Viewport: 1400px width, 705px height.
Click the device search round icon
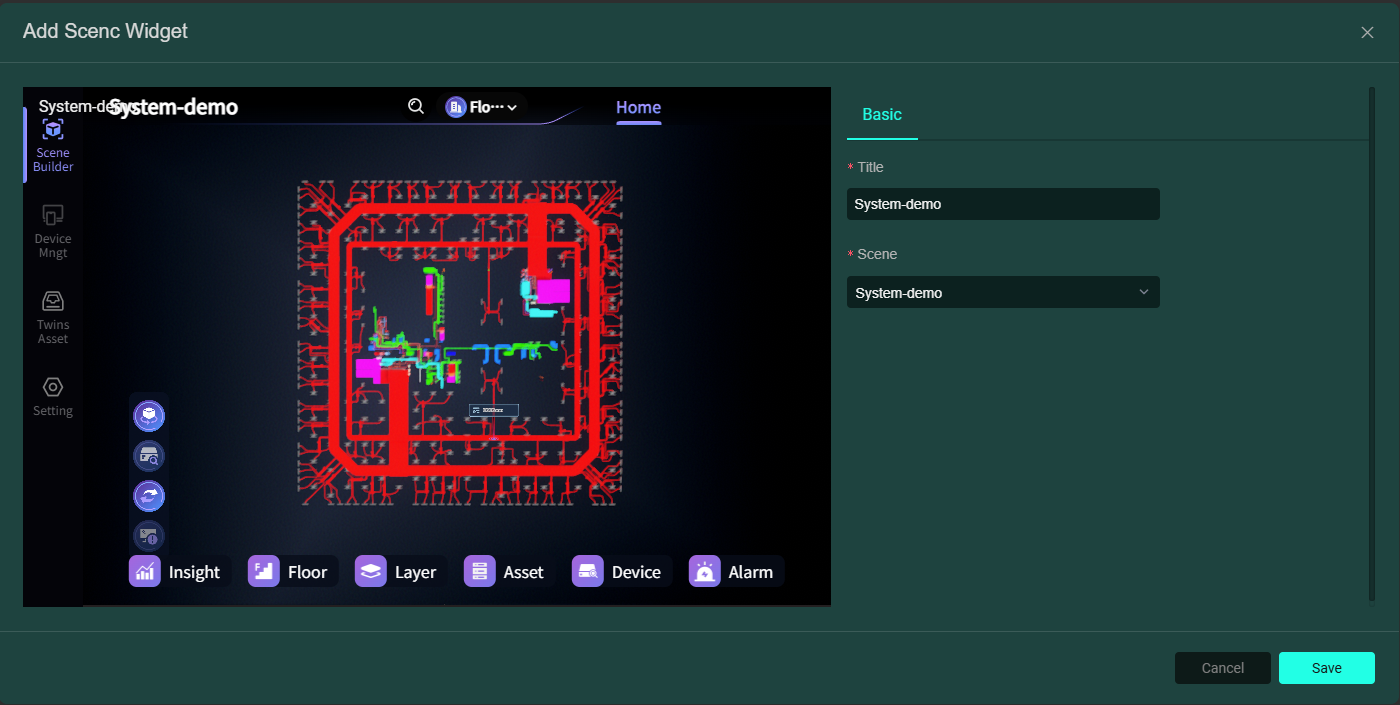[149, 456]
